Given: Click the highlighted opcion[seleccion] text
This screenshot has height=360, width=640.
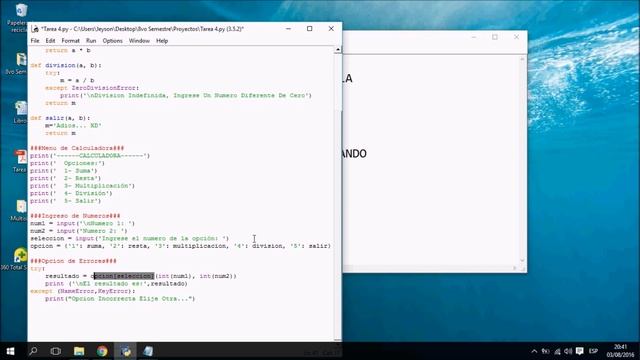Looking at the screenshot, I should click(x=124, y=276).
